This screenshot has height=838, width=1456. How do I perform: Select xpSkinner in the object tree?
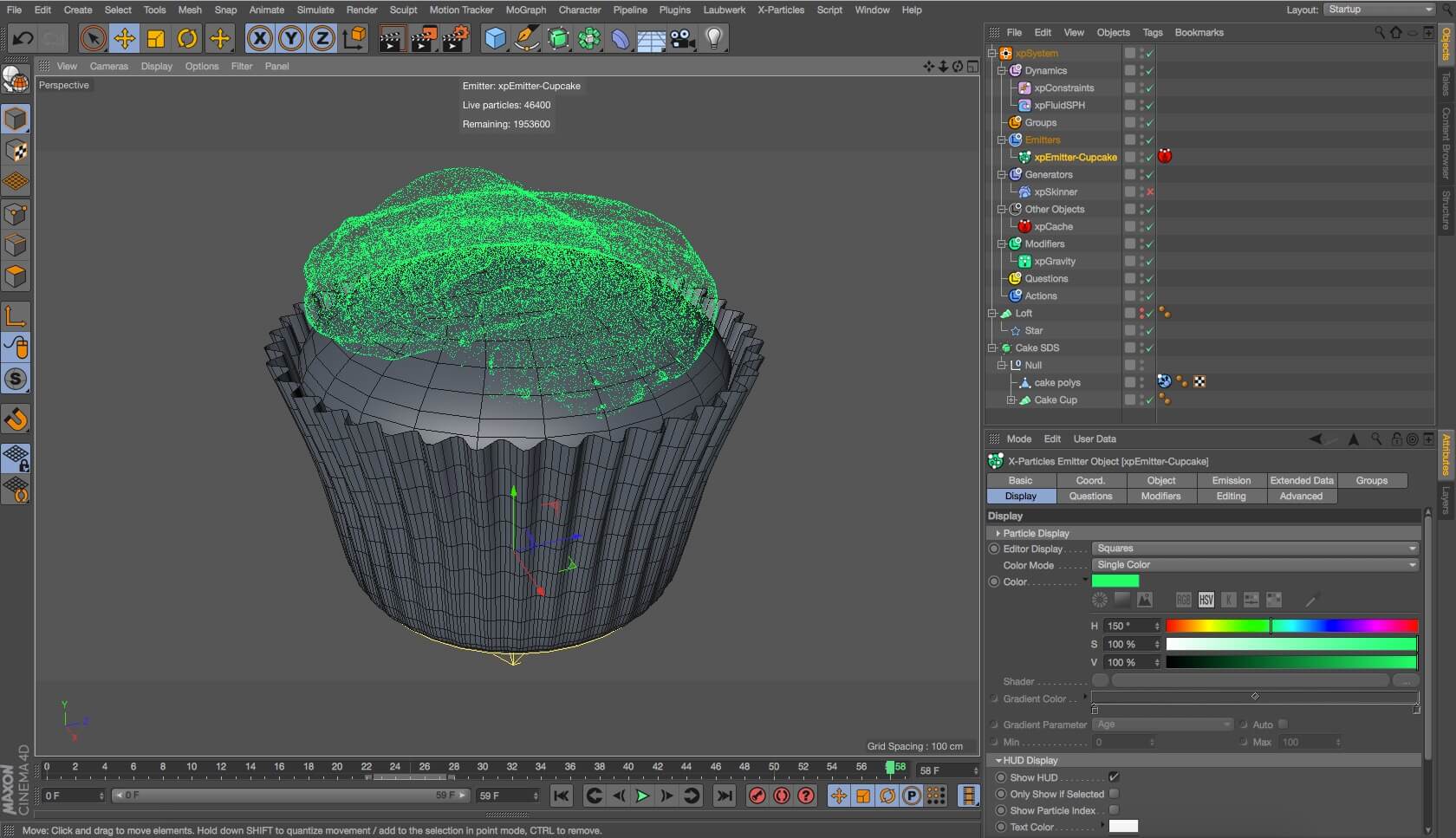click(1055, 192)
